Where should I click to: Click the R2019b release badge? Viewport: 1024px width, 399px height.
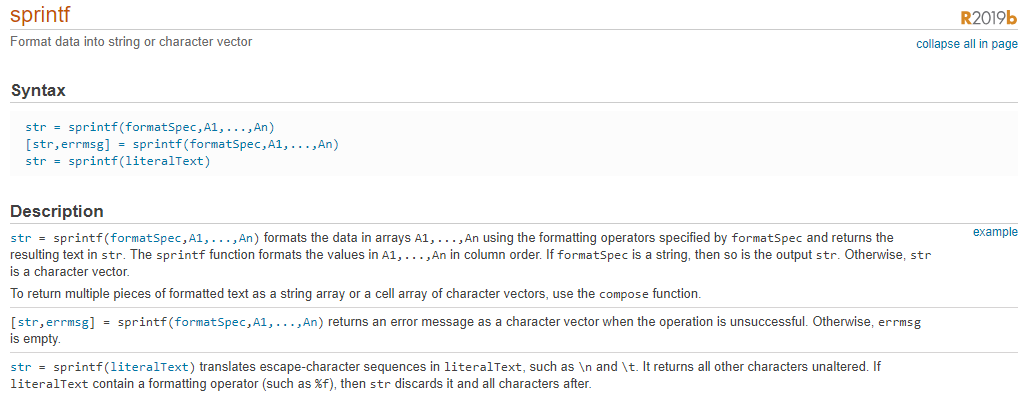(989, 18)
